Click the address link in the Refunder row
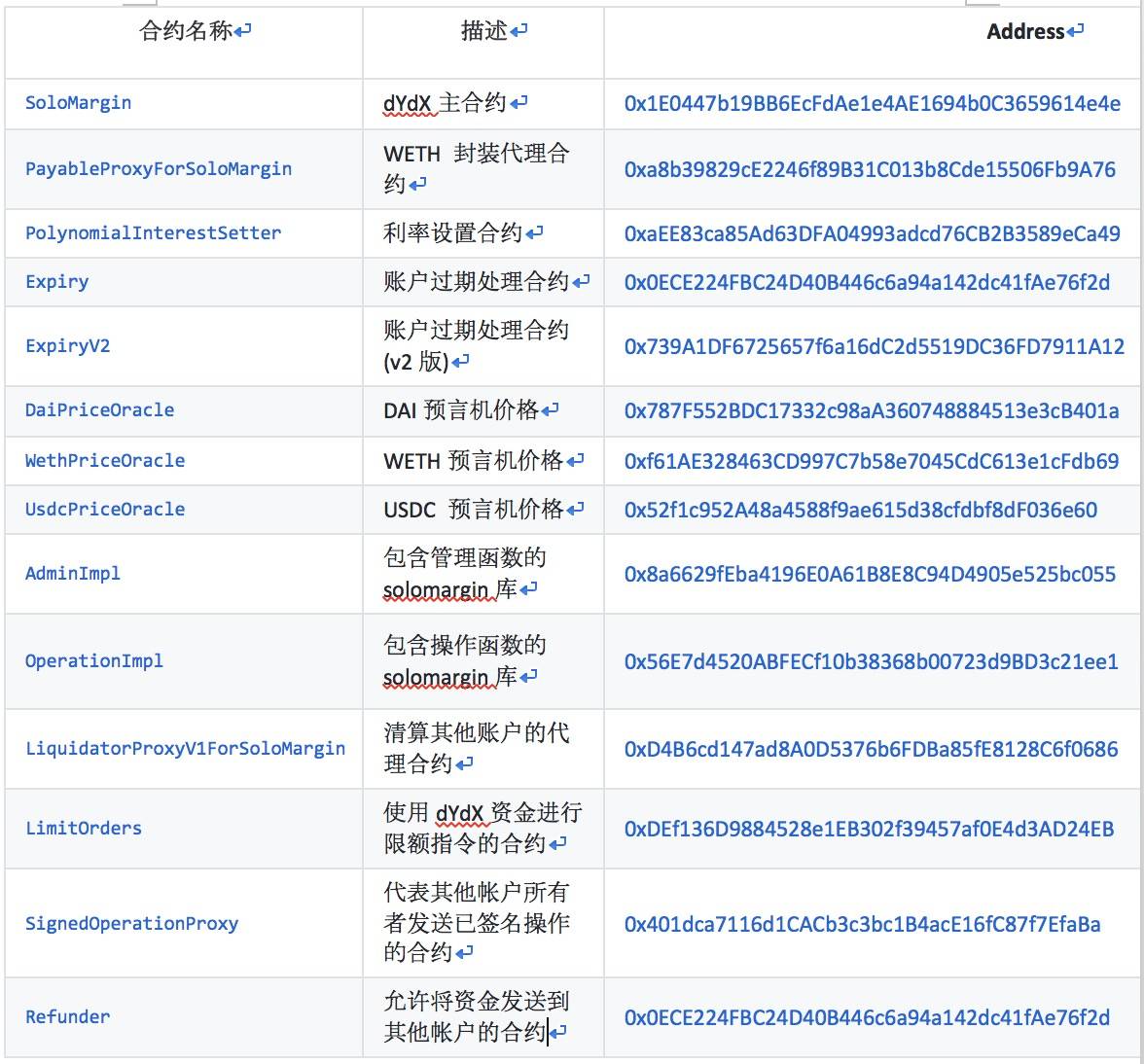1144x1064 pixels. tap(868, 1018)
